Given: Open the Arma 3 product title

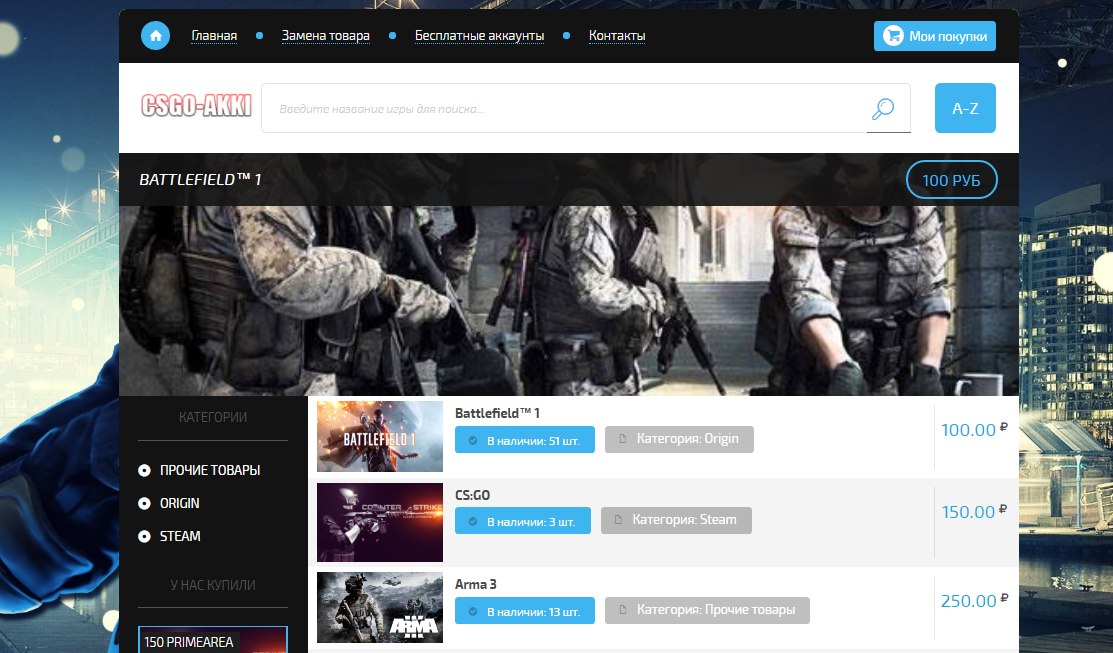Looking at the screenshot, I should click(x=476, y=584).
